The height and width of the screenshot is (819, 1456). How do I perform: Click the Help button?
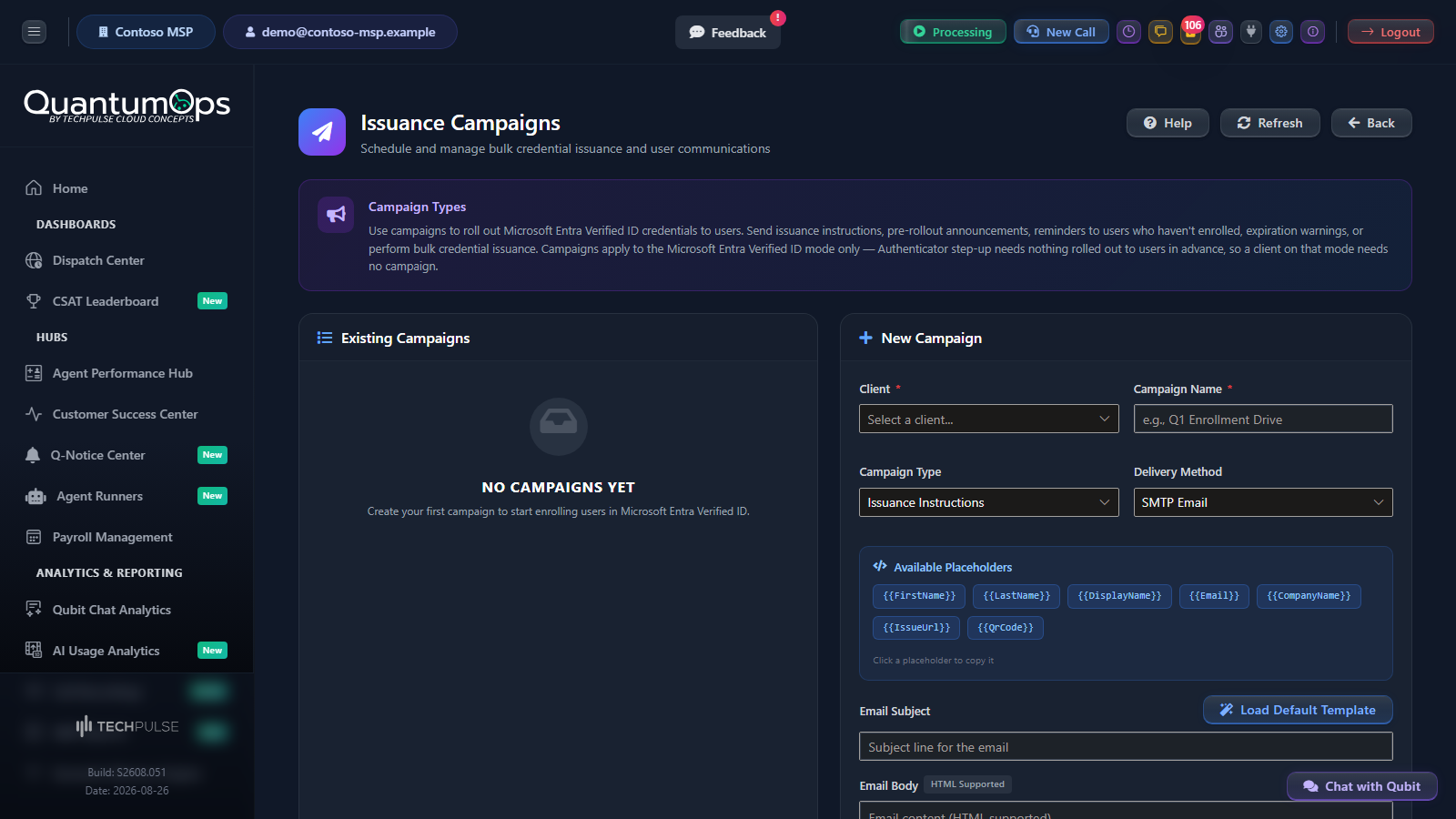(x=1168, y=123)
